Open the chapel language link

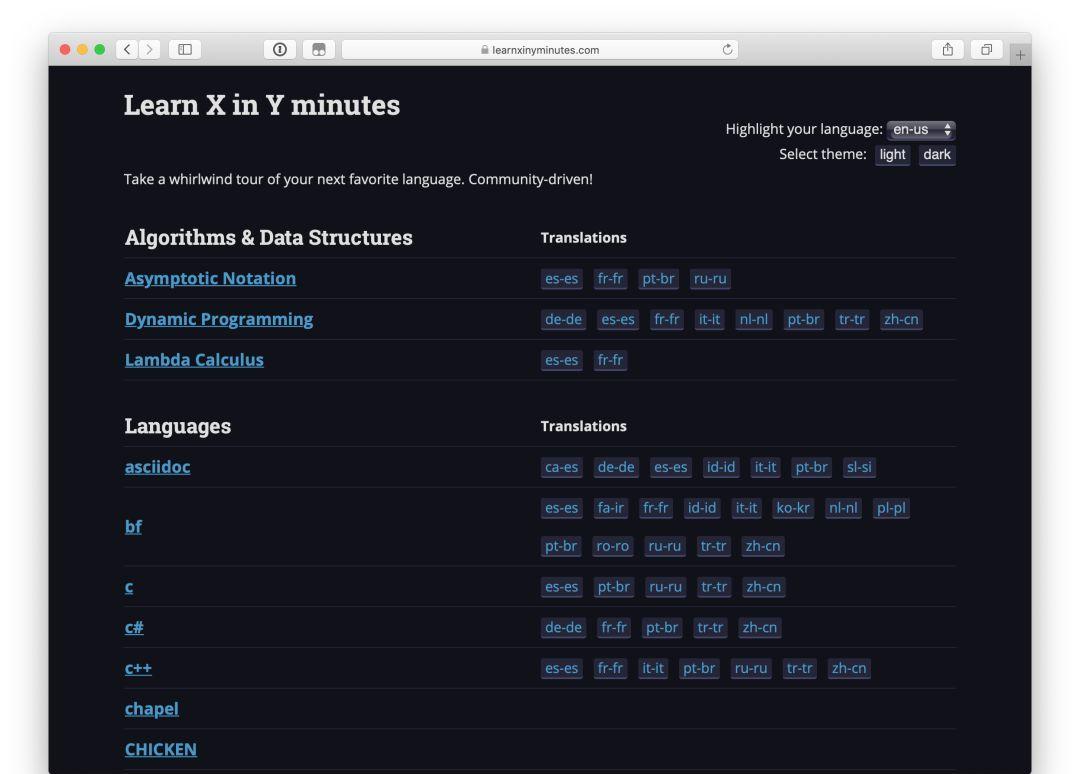tap(152, 709)
